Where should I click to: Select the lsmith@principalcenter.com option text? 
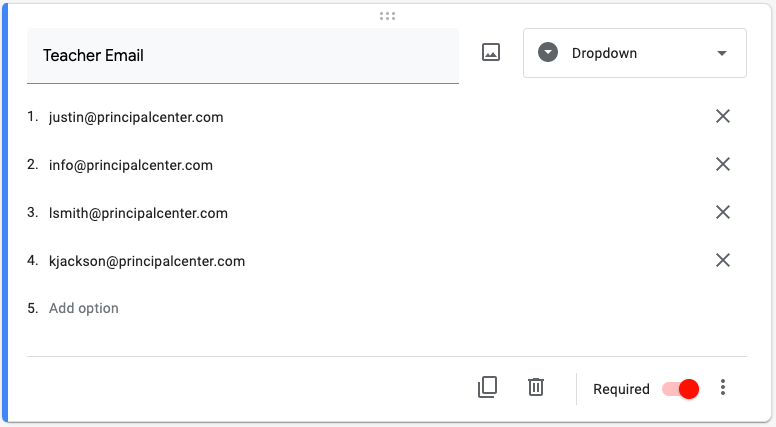[x=138, y=213]
